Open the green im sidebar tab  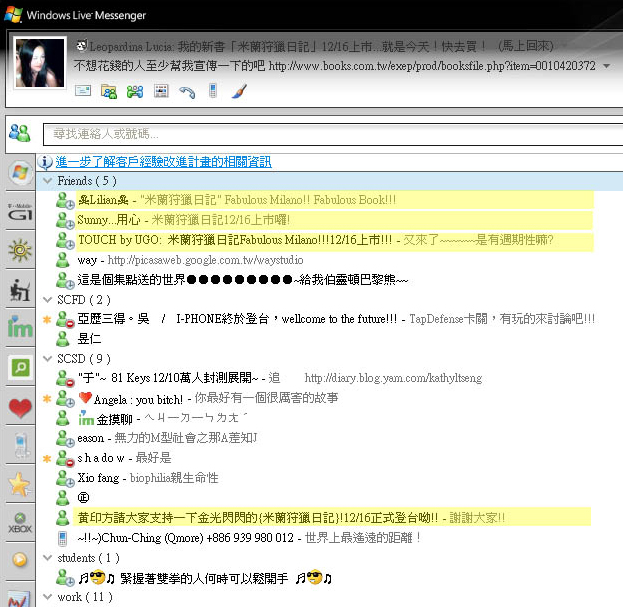click(20, 327)
